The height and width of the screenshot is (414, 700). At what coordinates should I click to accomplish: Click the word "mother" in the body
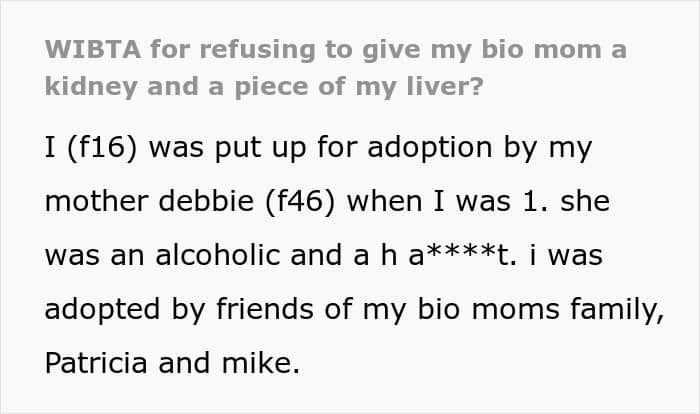(x=92, y=203)
